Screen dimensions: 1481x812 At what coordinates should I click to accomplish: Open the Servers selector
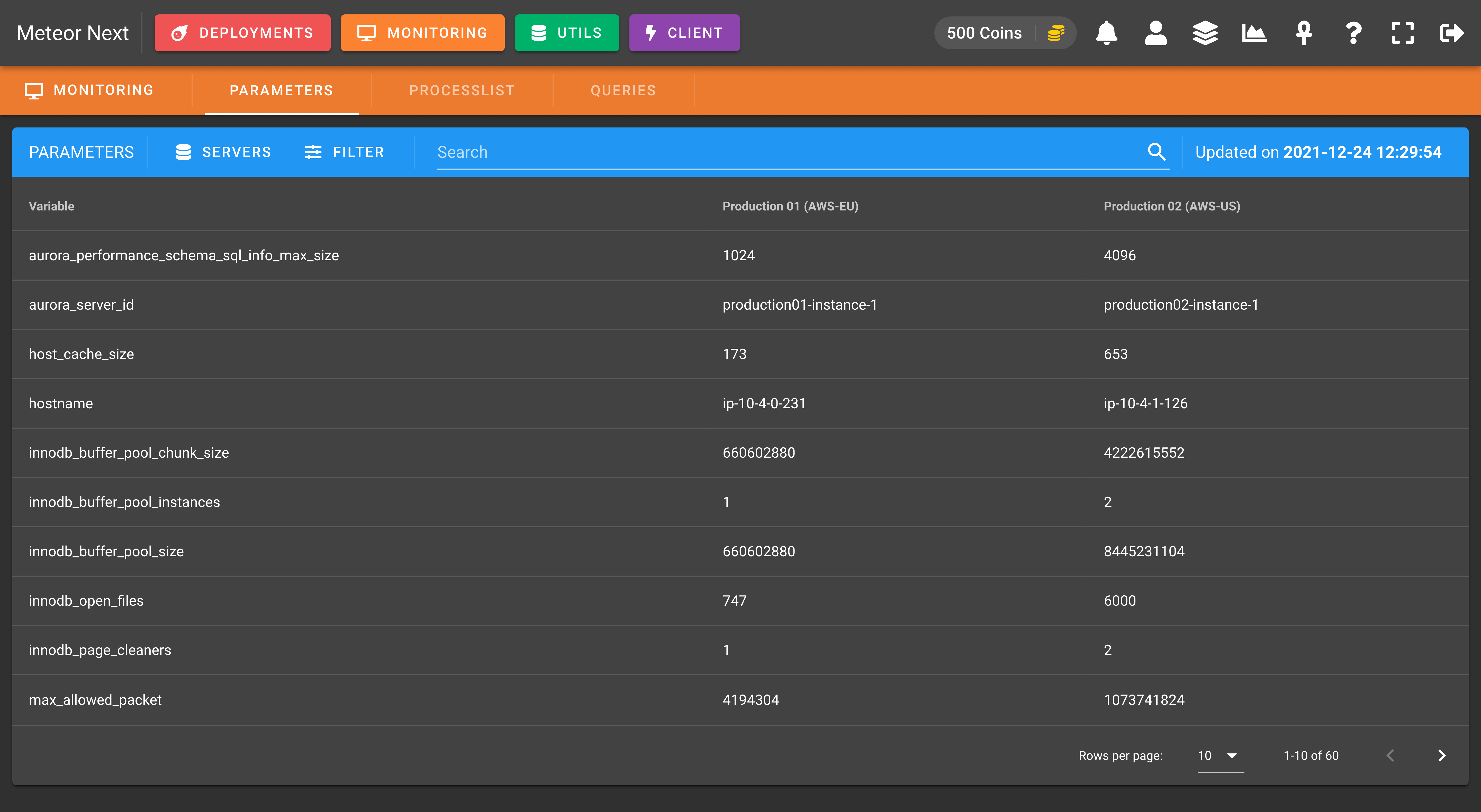223,152
